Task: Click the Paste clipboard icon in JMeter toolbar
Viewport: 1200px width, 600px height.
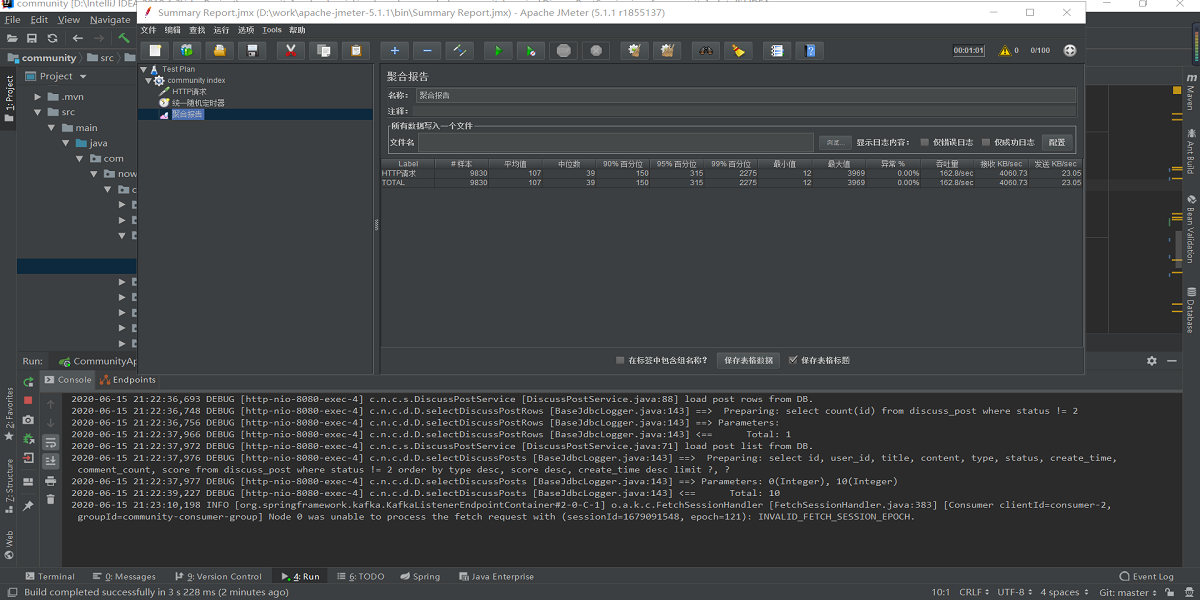Action: (x=356, y=50)
